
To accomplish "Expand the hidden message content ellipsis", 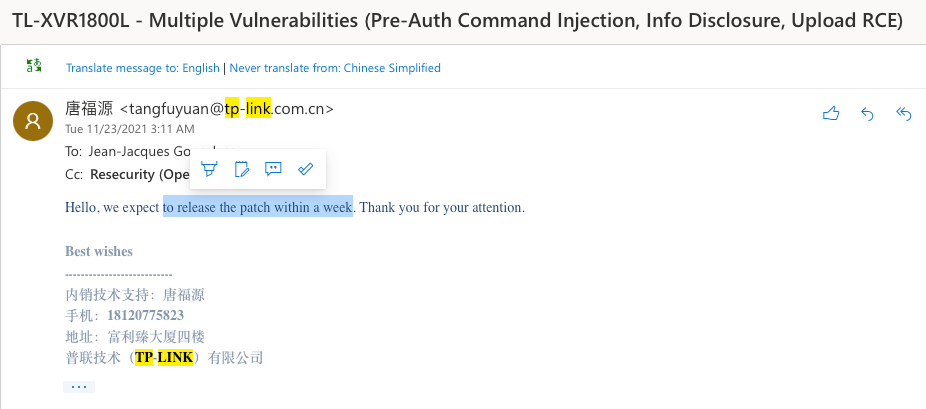I will 79,386.
